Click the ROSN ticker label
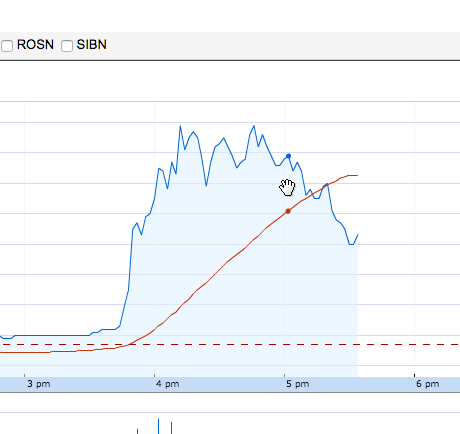 [35, 45]
